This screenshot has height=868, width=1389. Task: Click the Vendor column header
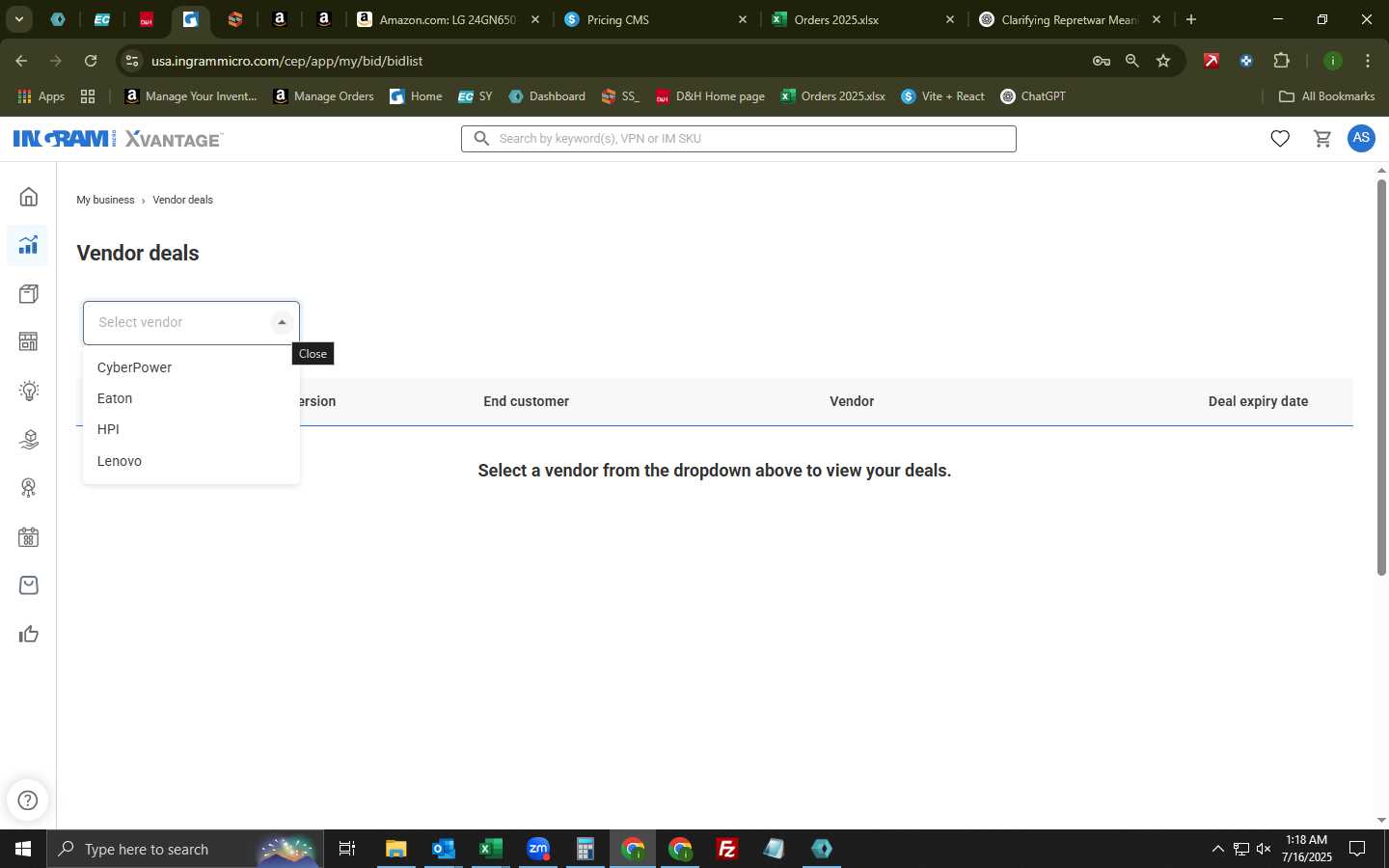[852, 401]
